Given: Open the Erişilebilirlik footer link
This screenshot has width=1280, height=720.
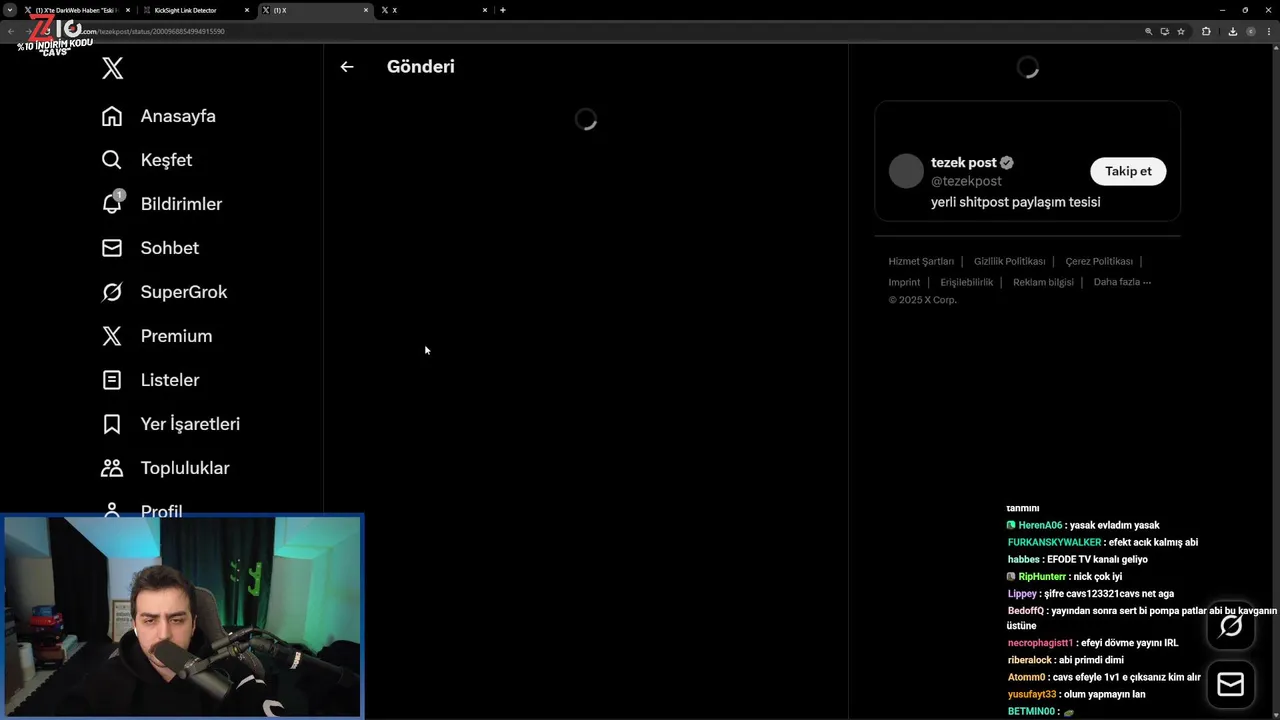Looking at the screenshot, I should (967, 282).
